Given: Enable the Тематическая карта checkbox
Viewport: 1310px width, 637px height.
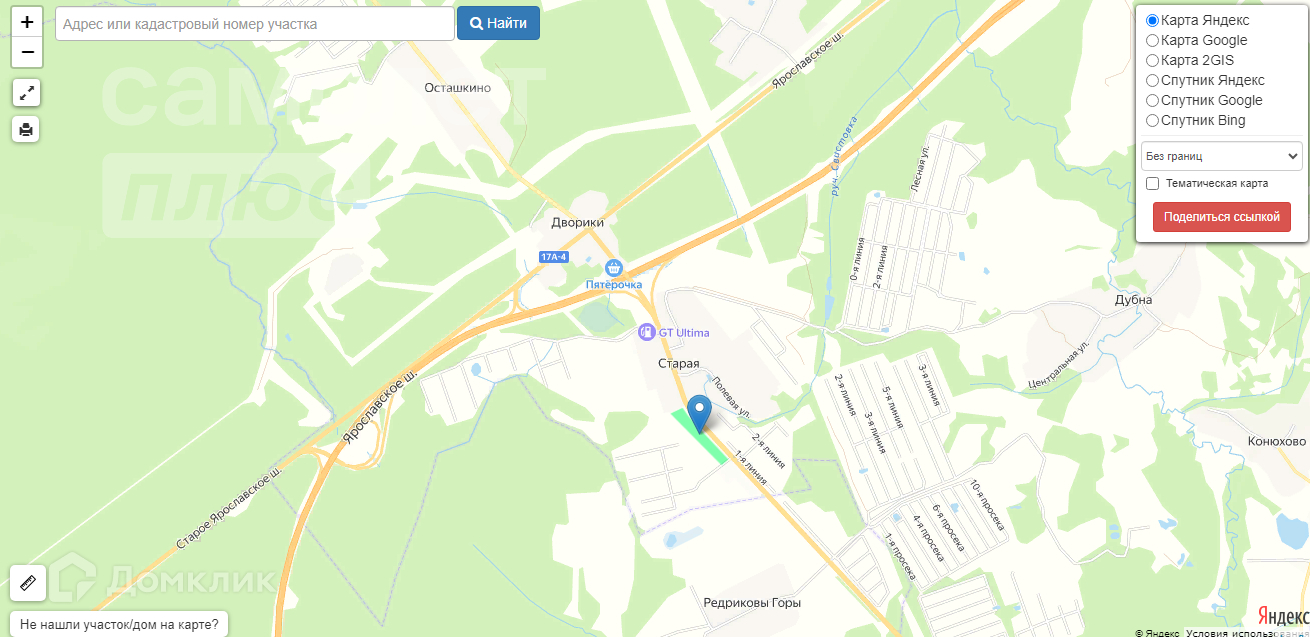Looking at the screenshot, I should [x=1152, y=183].
